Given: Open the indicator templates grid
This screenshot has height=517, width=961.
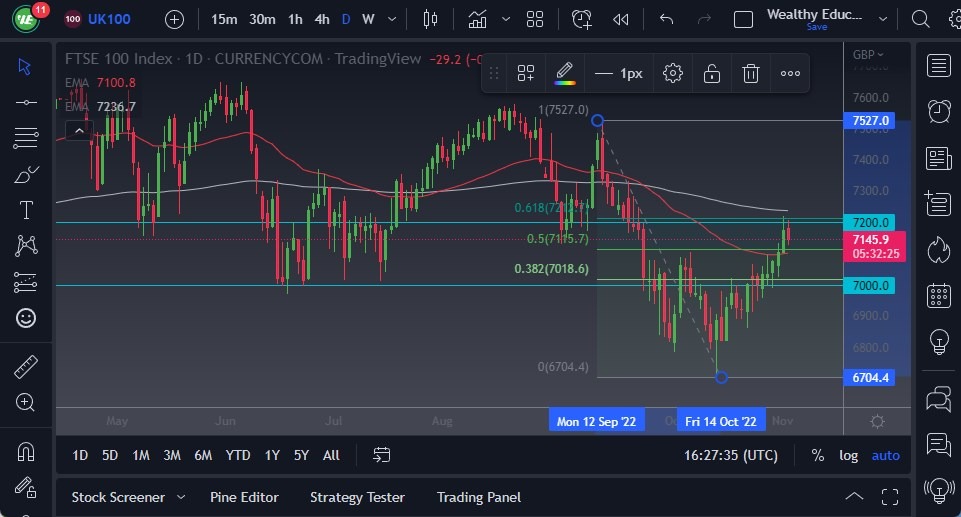Looking at the screenshot, I should [534, 20].
